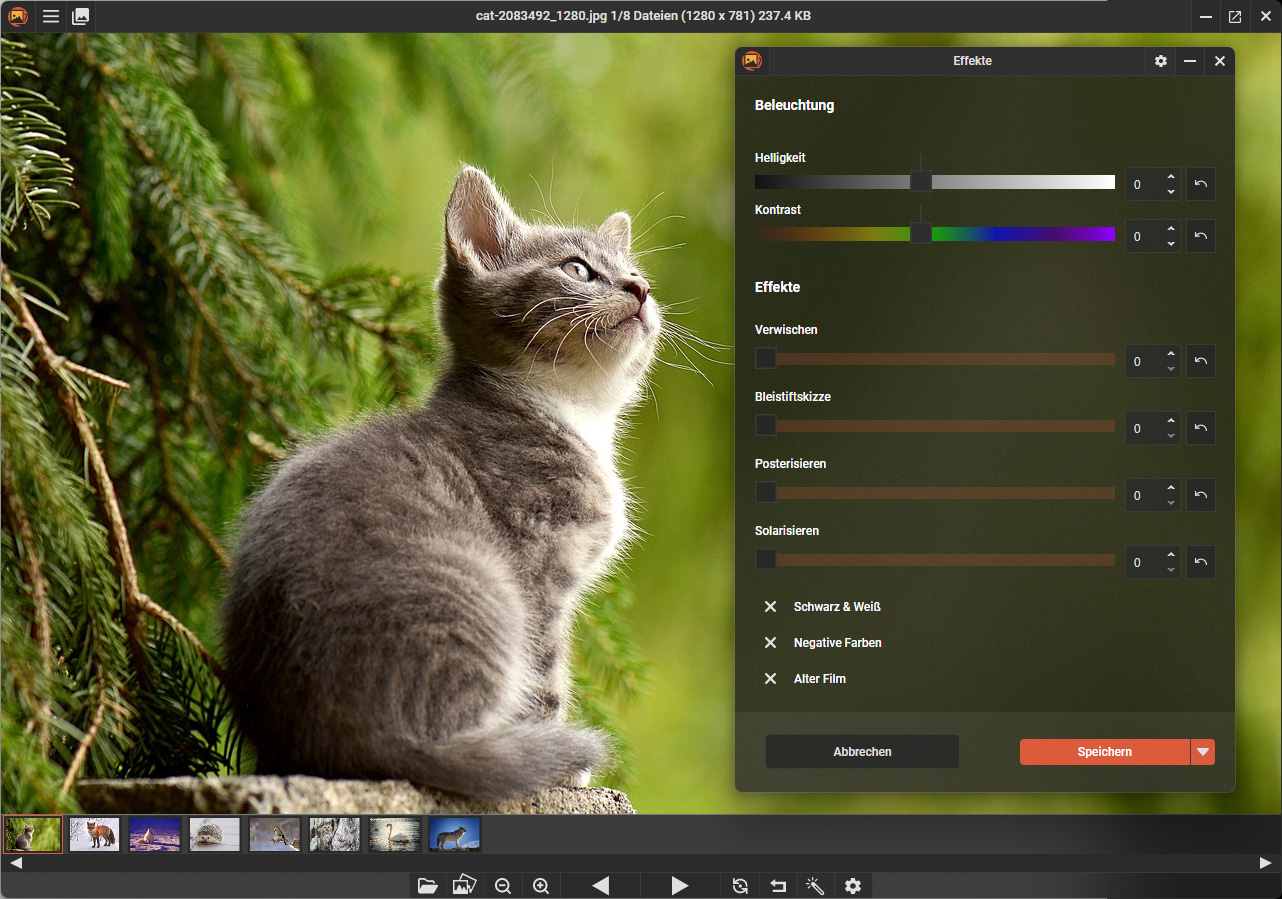
Task: Click the rotate image icon in bottom toolbar
Action: point(740,886)
